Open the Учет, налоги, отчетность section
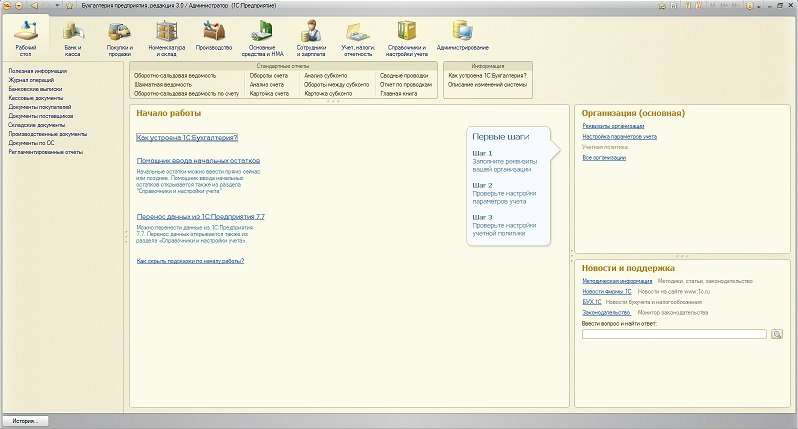This screenshot has height=429, width=798. pos(358,39)
